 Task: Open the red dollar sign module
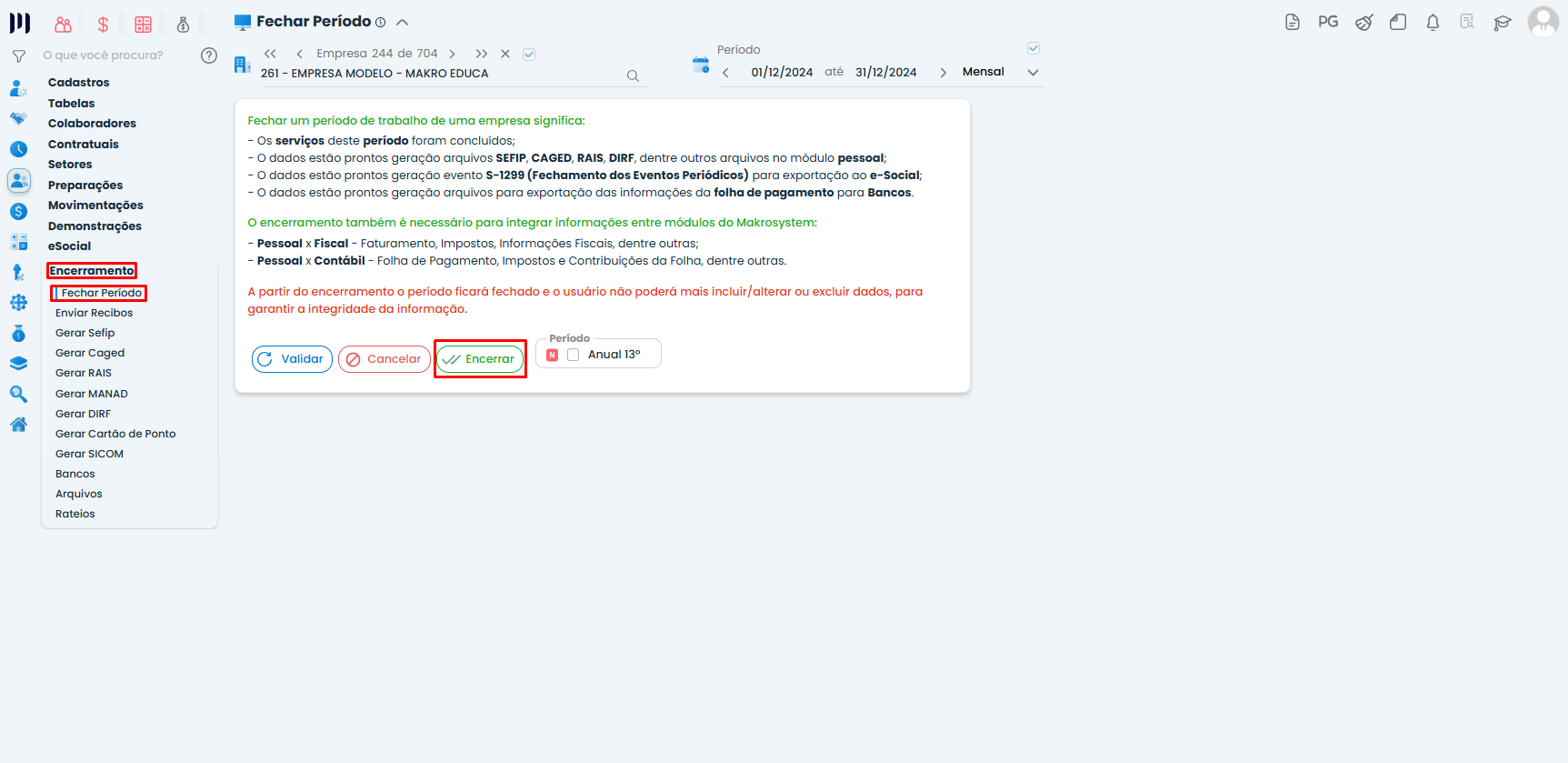pyautogui.click(x=103, y=25)
